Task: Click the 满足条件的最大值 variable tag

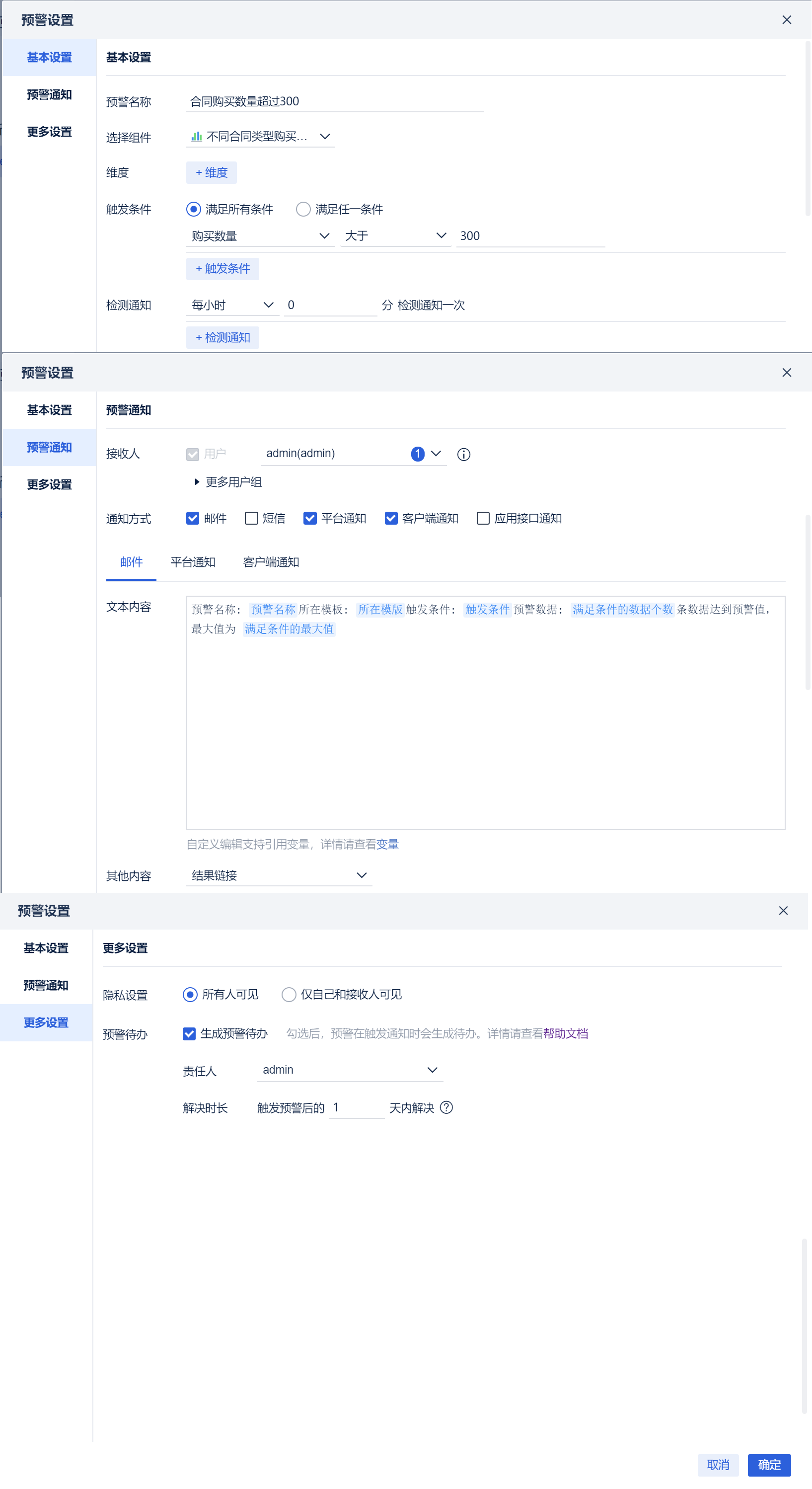Action: [x=289, y=629]
